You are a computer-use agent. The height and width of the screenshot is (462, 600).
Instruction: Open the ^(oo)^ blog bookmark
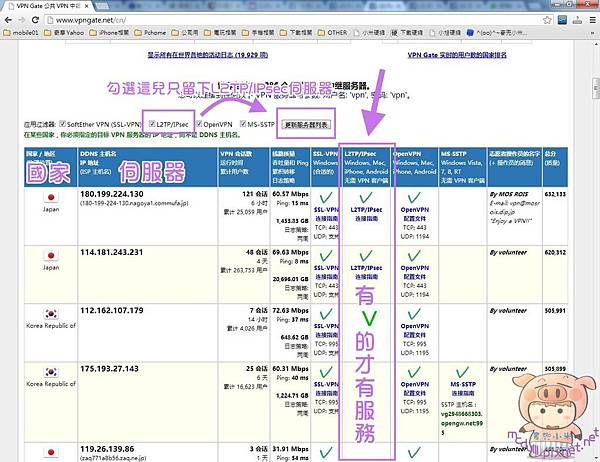[497, 33]
